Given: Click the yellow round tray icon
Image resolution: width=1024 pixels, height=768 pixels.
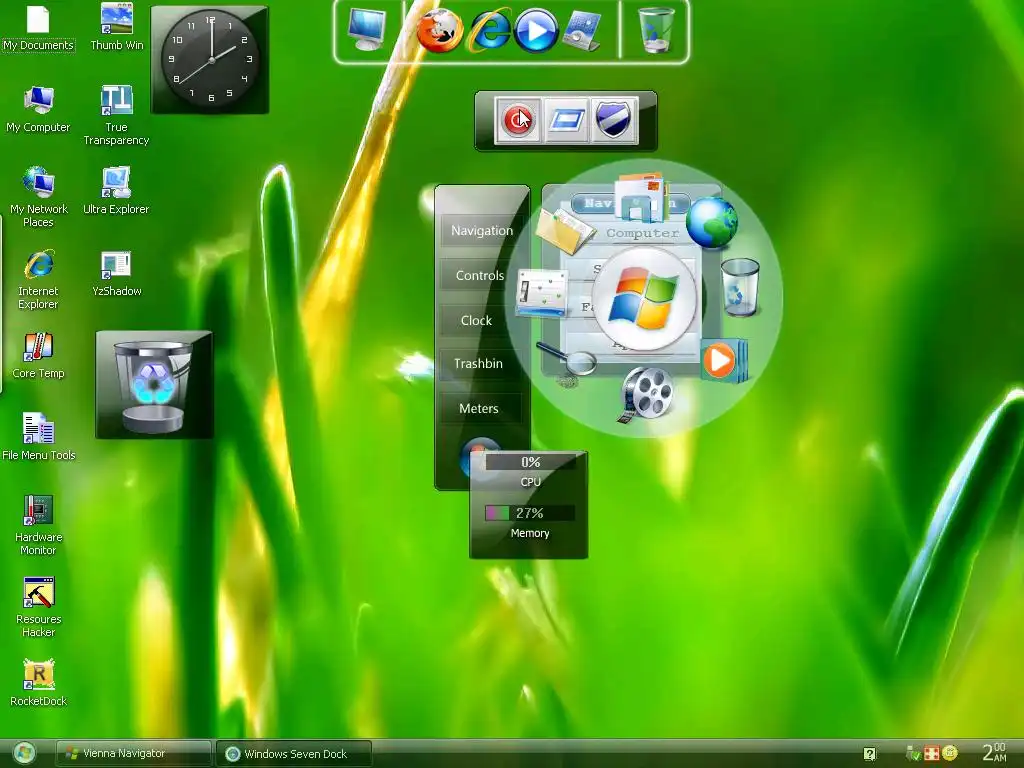Looking at the screenshot, I should [950, 753].
